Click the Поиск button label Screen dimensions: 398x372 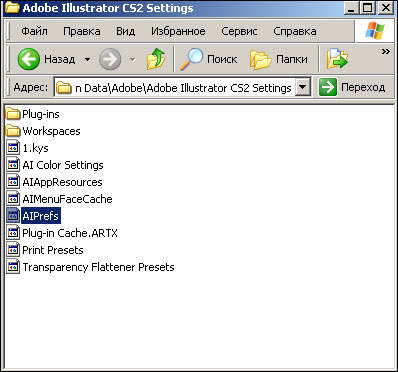click(222, 59)
